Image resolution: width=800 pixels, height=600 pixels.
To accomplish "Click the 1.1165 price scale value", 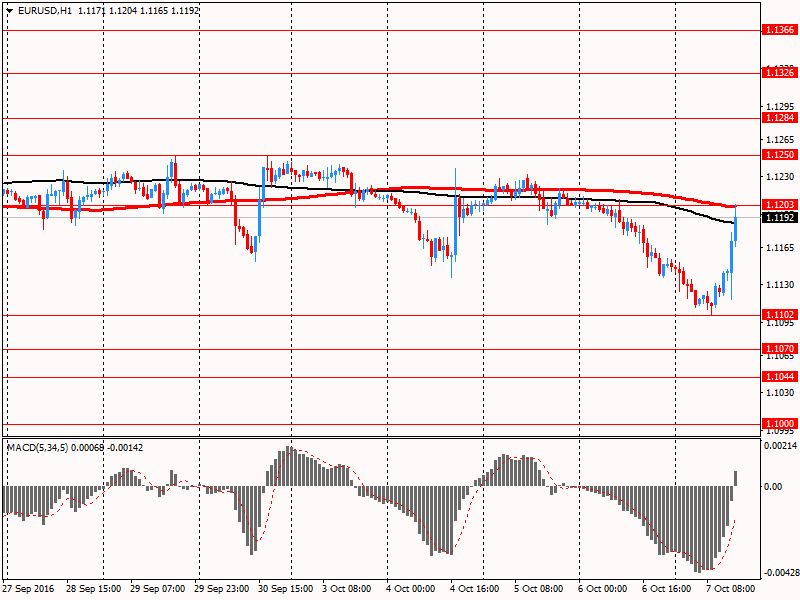I will (780, 248).
